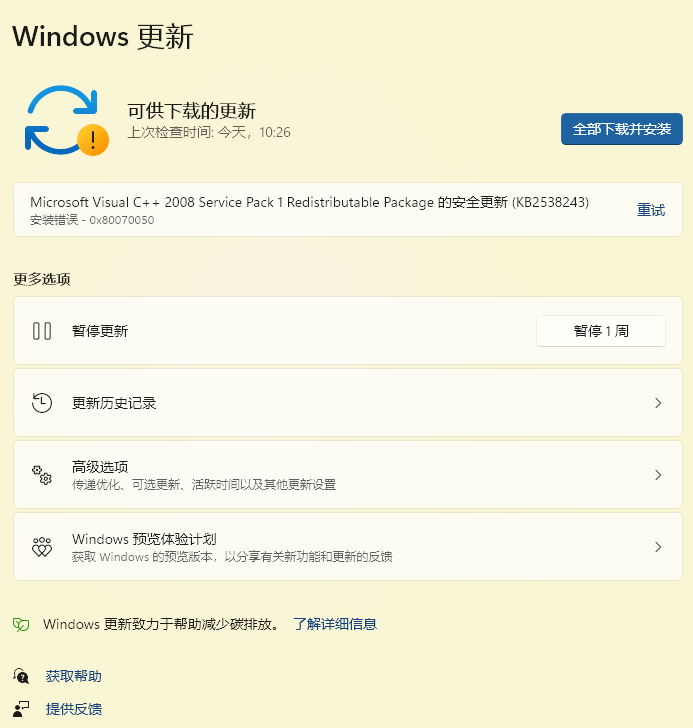Open the 提供反馈 link
693x728 pixels.
click(73, 709)
